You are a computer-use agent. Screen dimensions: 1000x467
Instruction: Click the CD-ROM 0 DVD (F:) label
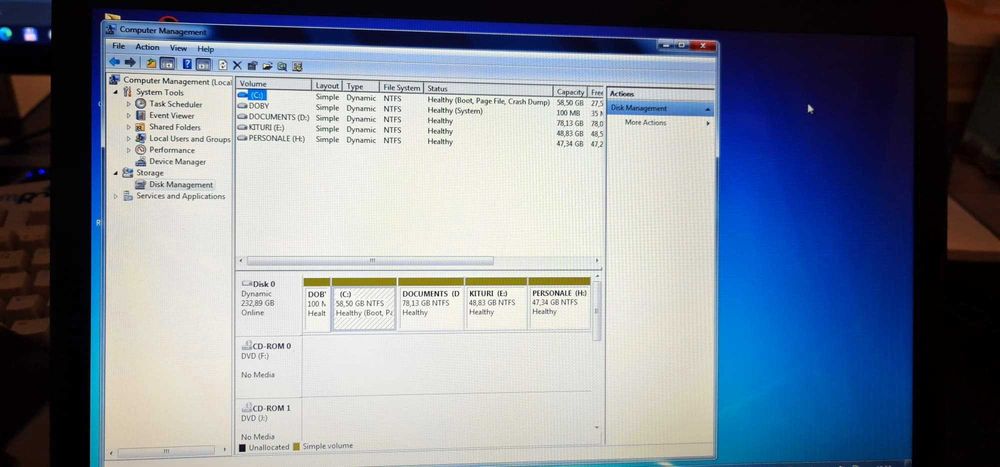click(268, 367)
